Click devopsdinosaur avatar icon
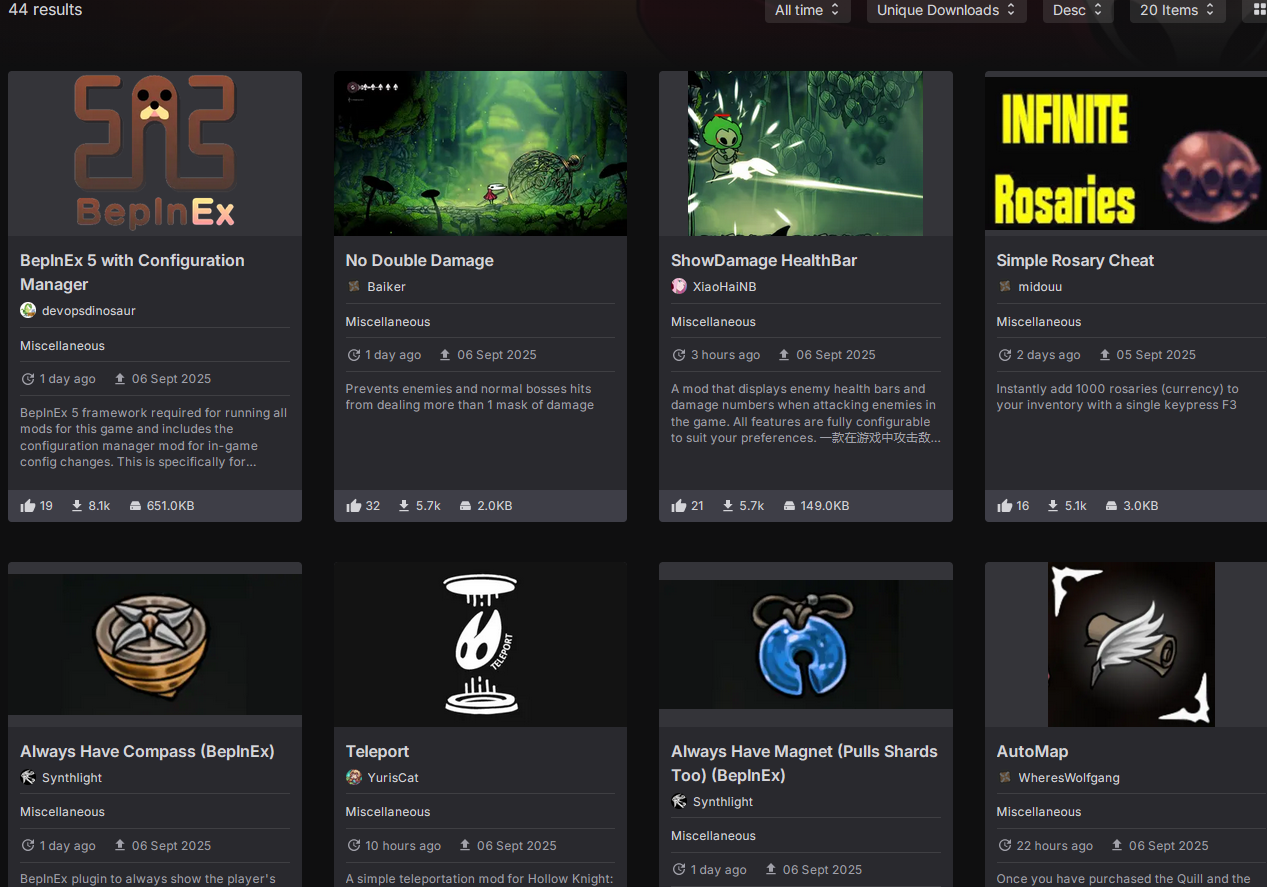This screenshot has height=887, width=1267. [x=28, y=310]
